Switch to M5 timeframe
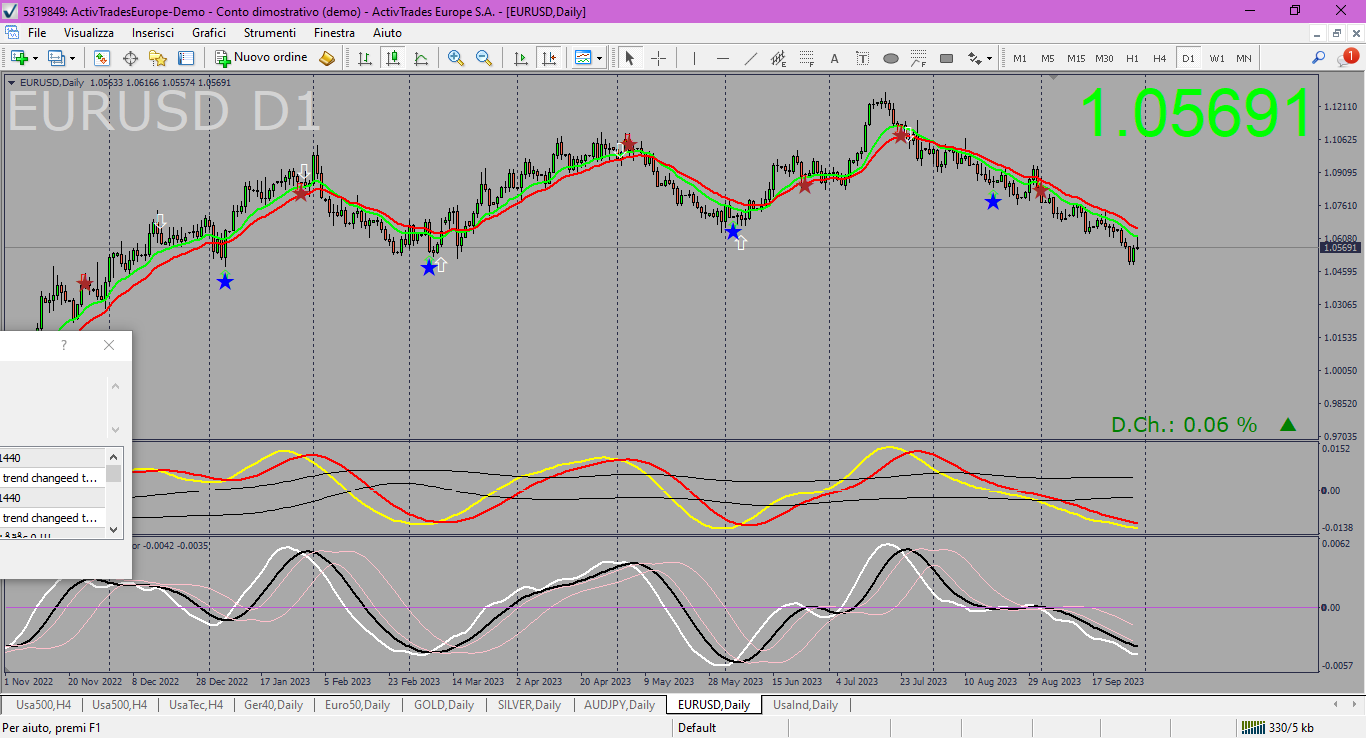1366x738 pixels. coord(1048,58)
